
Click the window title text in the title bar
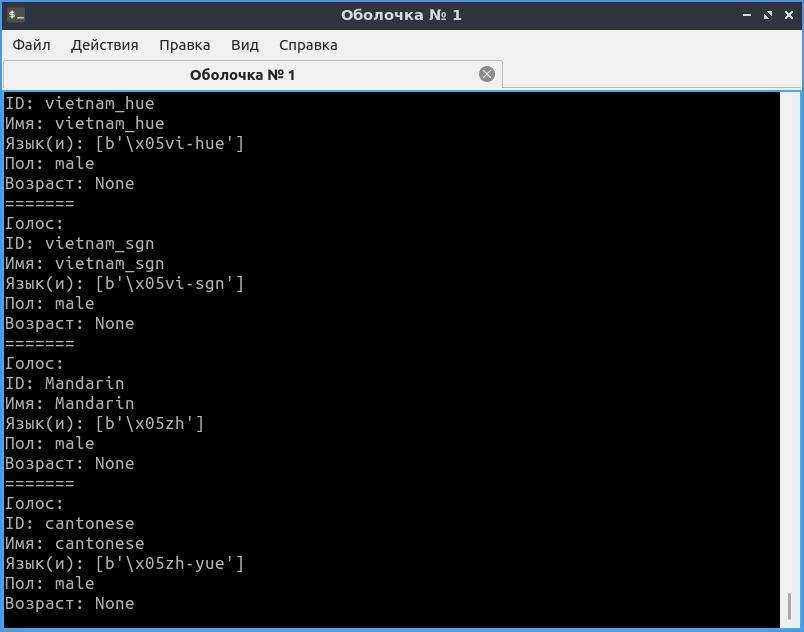point(401,15)
